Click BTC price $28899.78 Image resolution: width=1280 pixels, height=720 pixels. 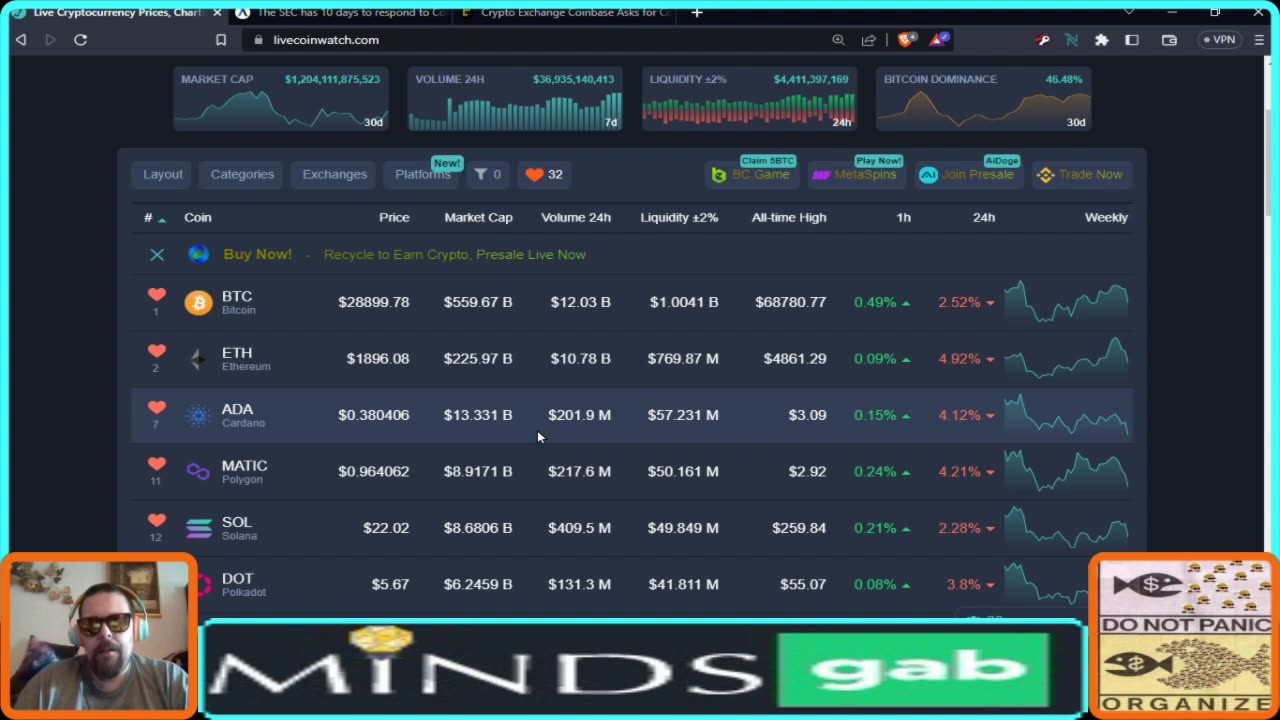[x=373, y=302]
